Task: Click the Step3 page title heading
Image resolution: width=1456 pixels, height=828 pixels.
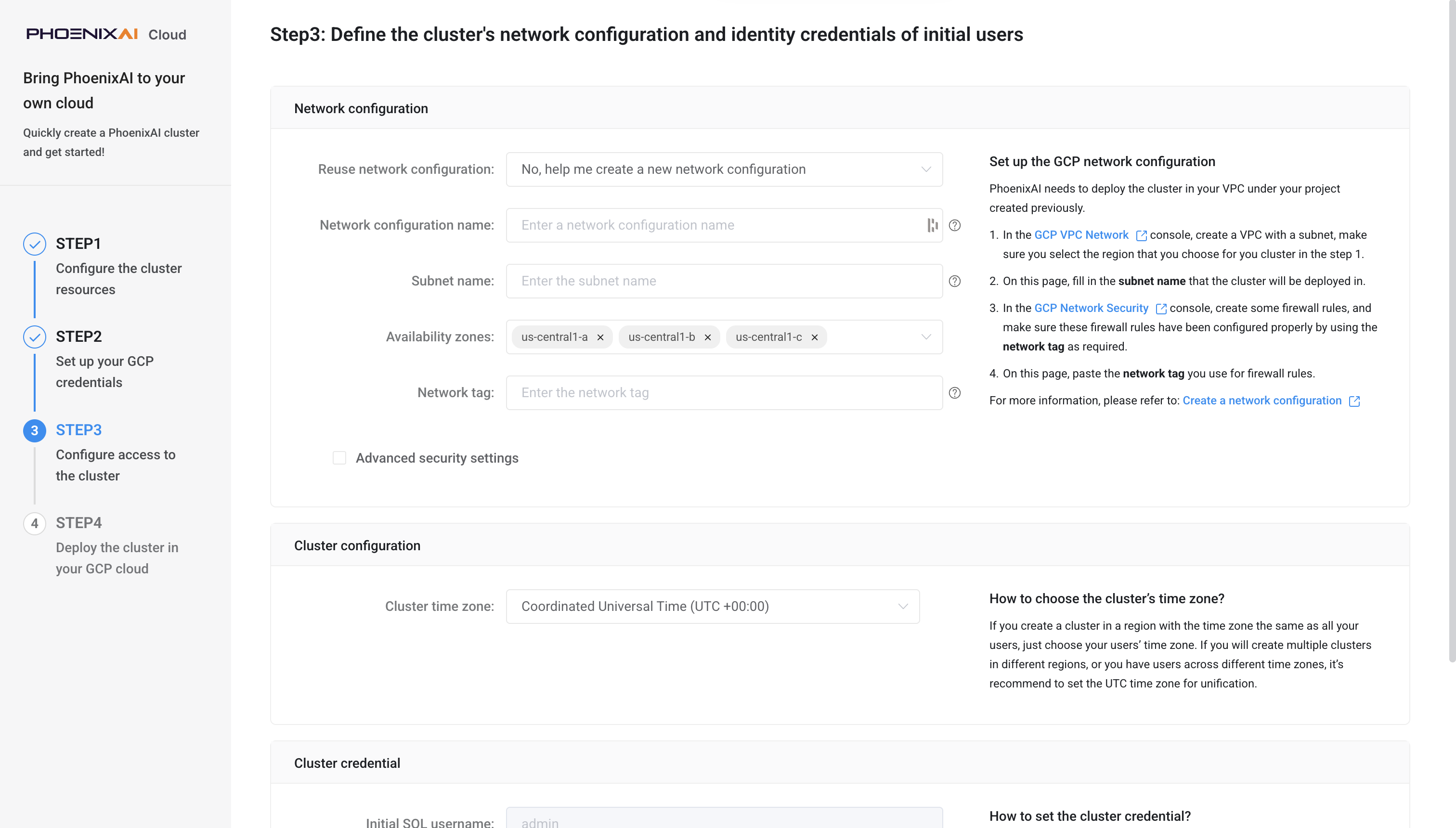Action: pyautogui.click(x=646, y=34)
